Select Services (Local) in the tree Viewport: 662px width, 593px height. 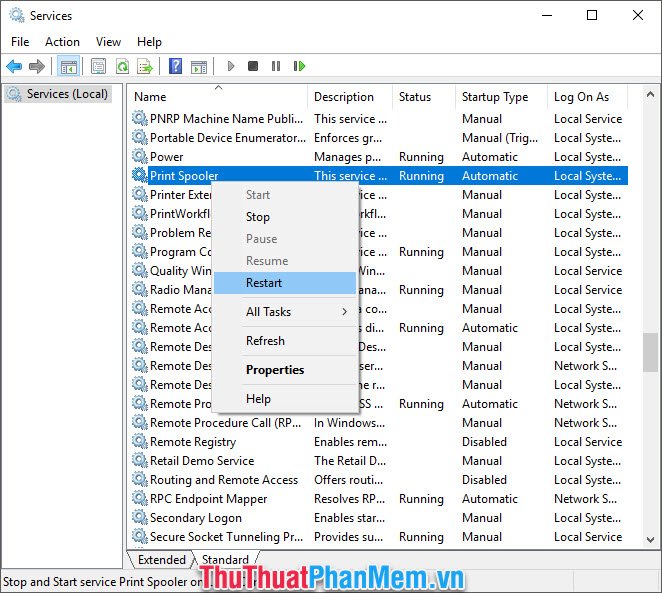tap(67, 94)
